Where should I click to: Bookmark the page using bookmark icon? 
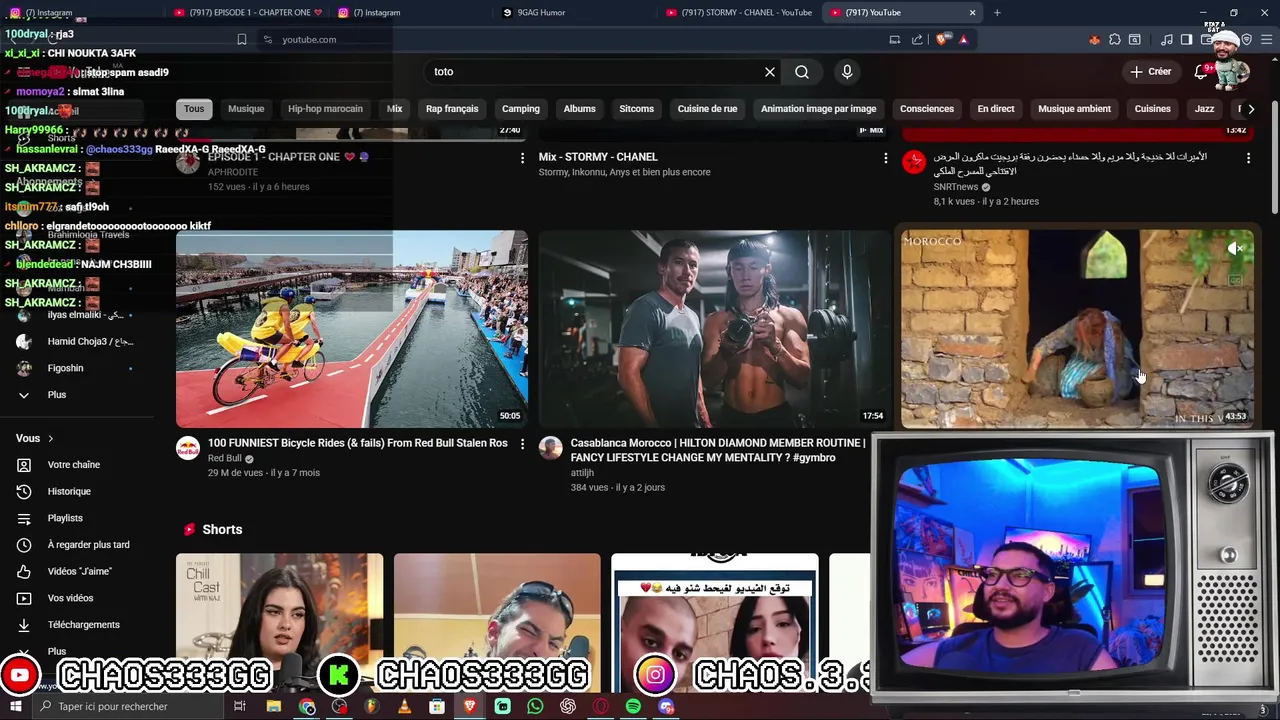pos(242,40)
